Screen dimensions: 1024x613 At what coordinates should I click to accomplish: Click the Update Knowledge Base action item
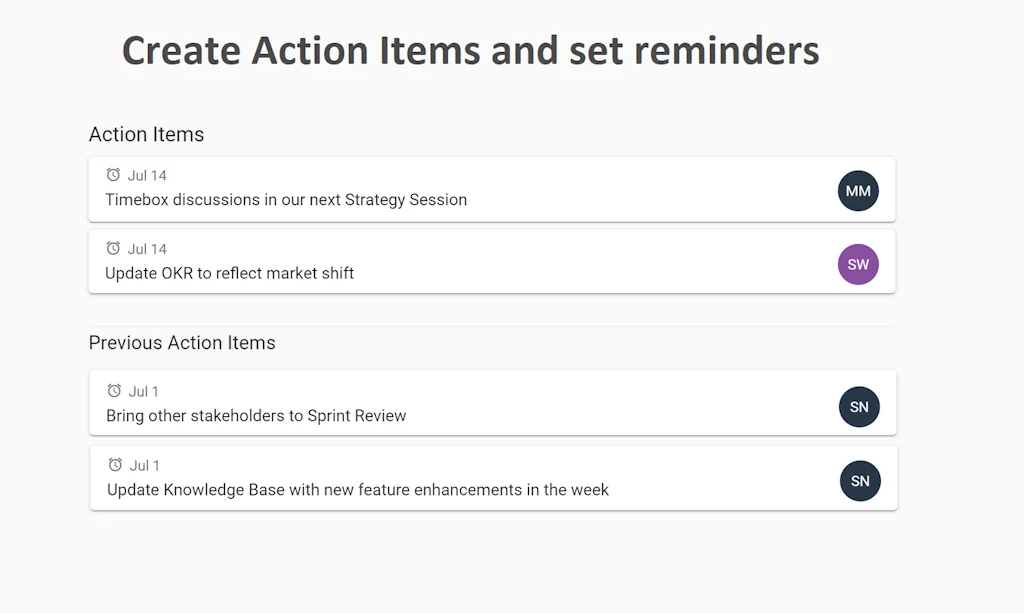pos(357,489)
